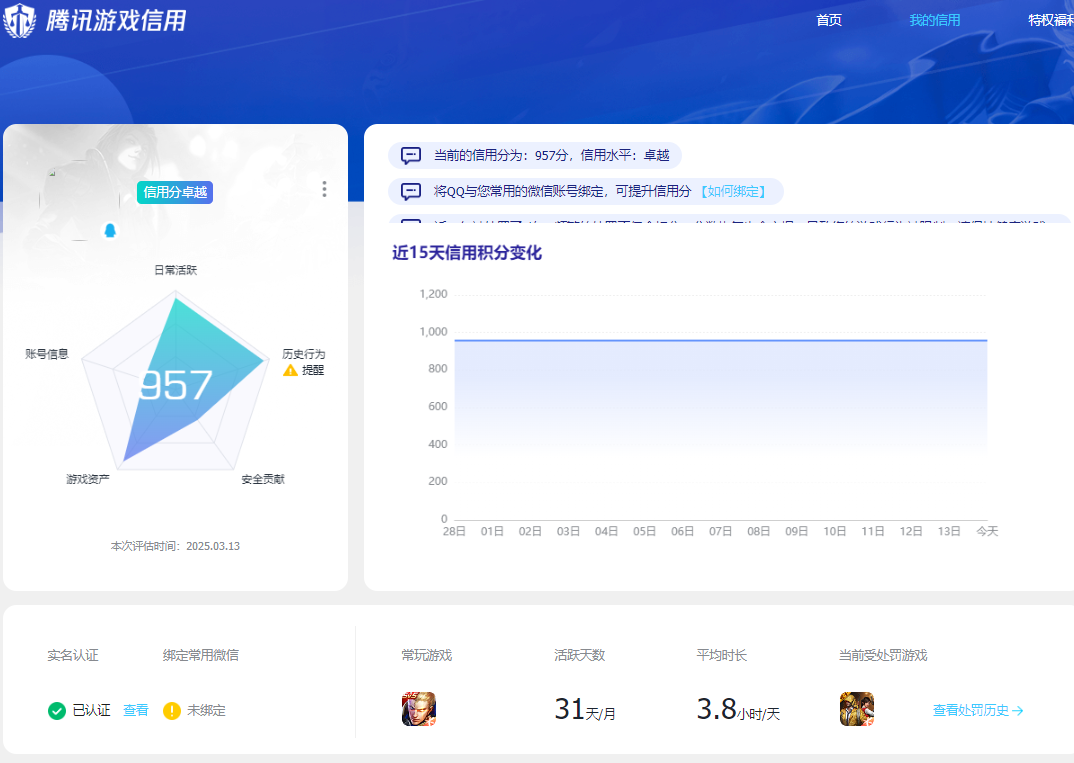The height and width of the screenshot is (763, 1074).
Task: Click the 600 value on the chart axis
Action: click(438, 406)
